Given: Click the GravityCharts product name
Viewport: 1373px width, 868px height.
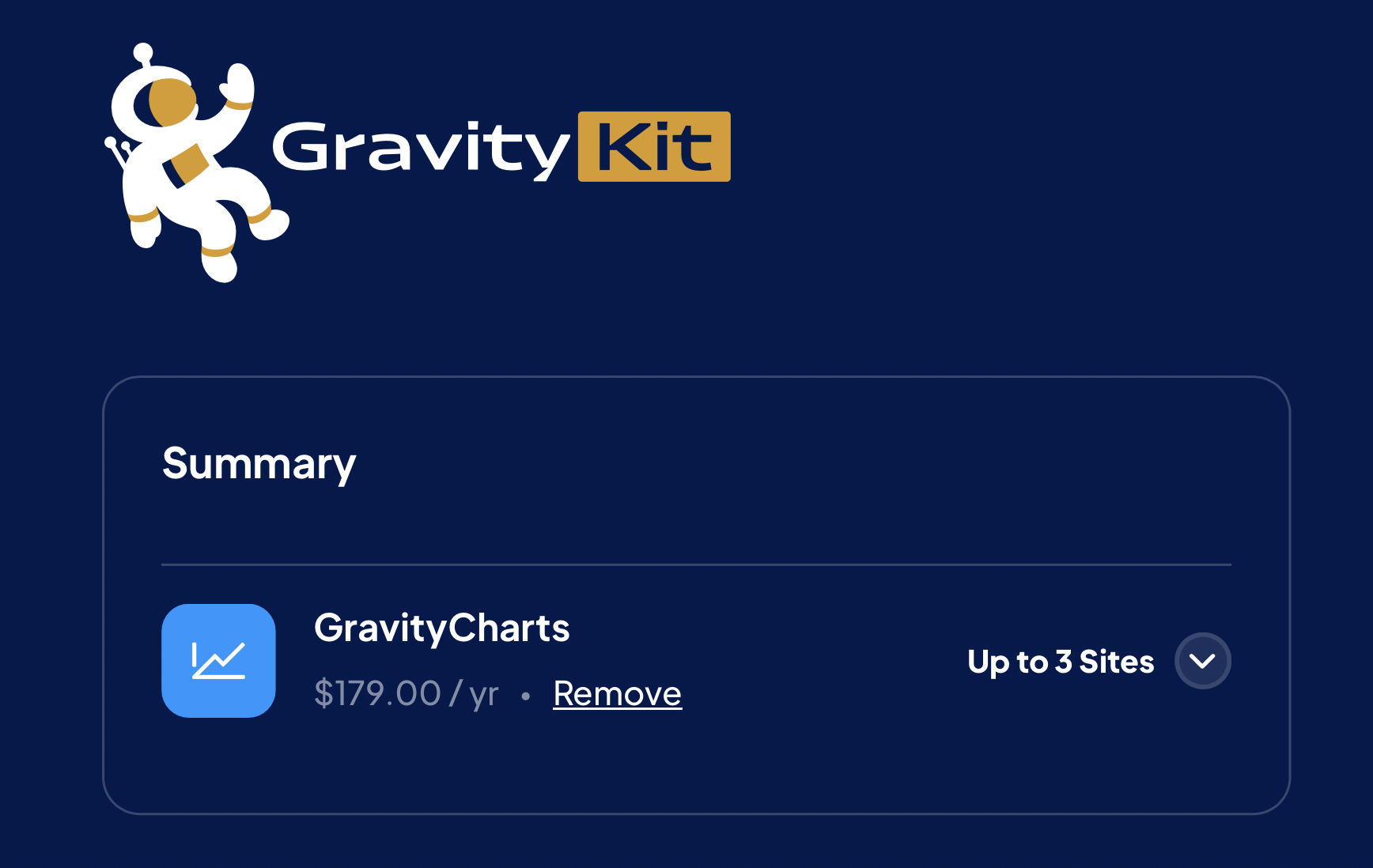Looking at the screenshot, I should [x=441, y=628].
